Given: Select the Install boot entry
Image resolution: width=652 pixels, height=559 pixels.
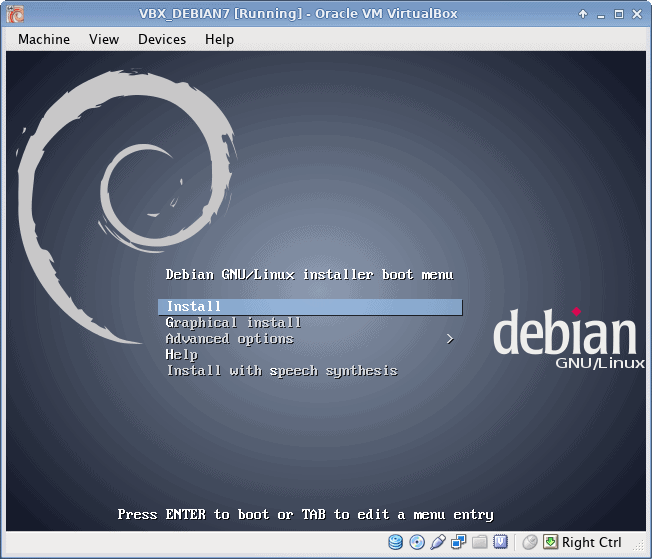Looking at the screenshot, I should (310, 307).
